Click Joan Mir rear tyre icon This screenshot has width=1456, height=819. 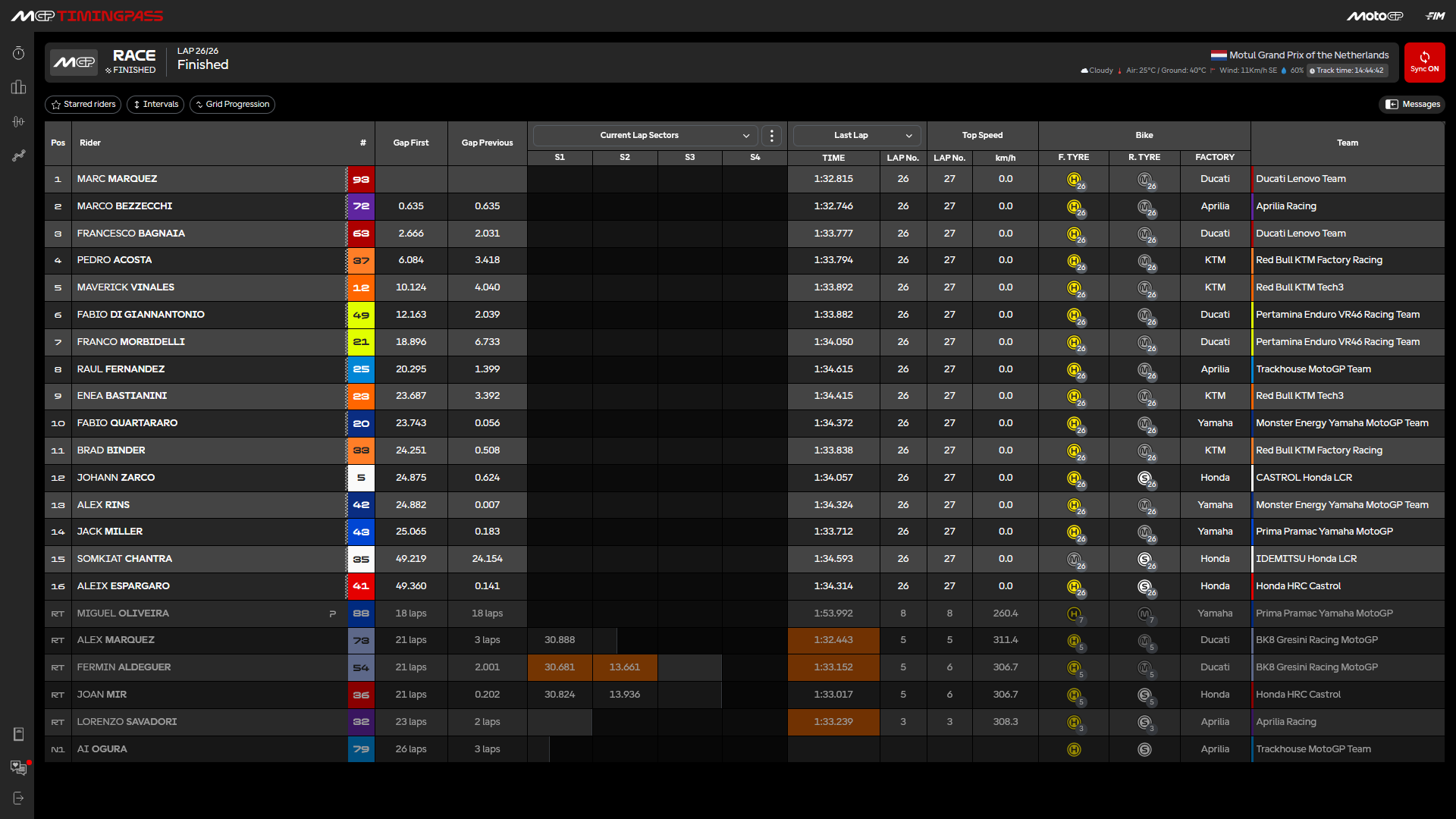(x=1145, y=695)
